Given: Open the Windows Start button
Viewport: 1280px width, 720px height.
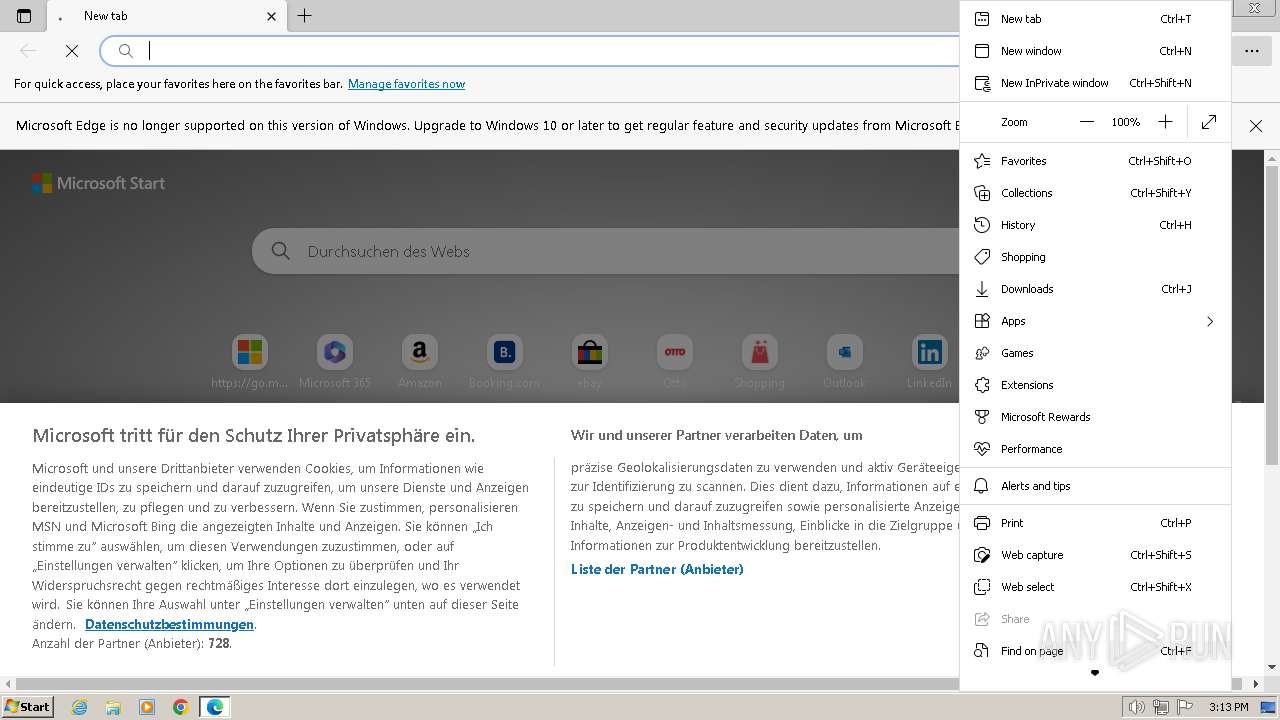Looking at the screenshot, I should pos(27,706).
